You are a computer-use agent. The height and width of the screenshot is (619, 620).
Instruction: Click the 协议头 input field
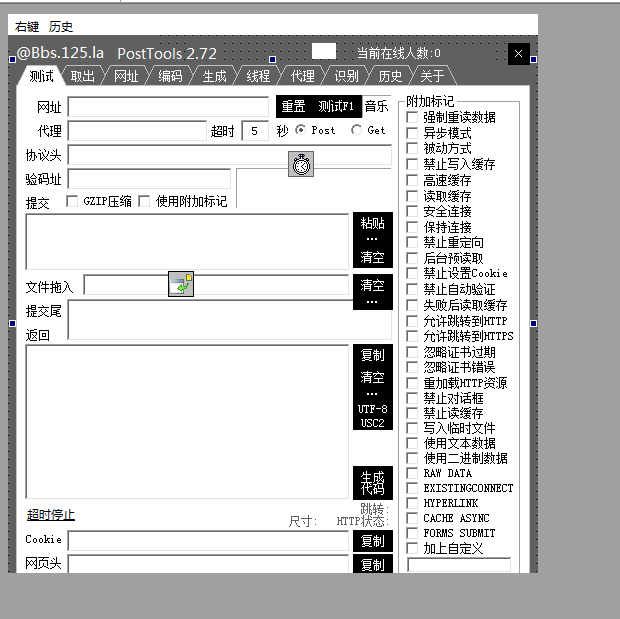[230, 155]
